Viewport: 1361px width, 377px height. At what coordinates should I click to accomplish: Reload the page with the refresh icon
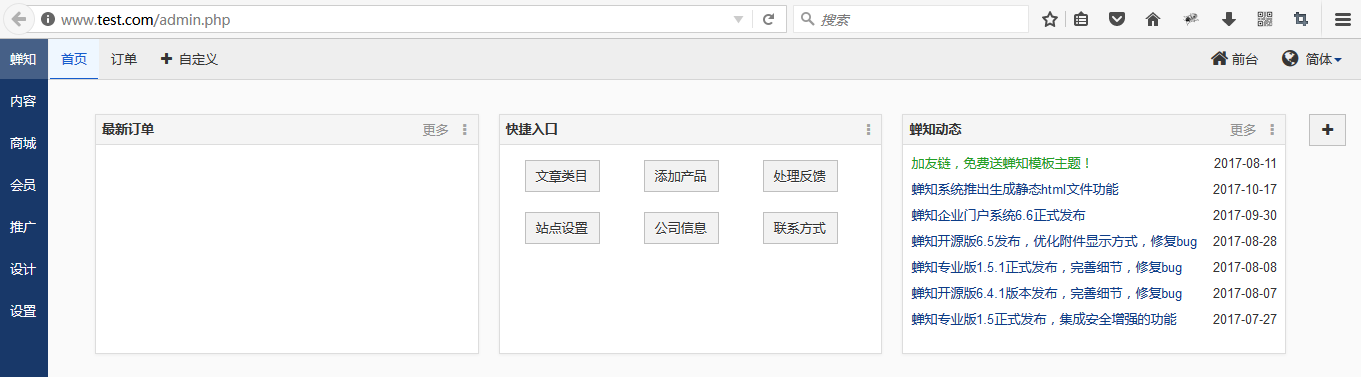point(769,19)
